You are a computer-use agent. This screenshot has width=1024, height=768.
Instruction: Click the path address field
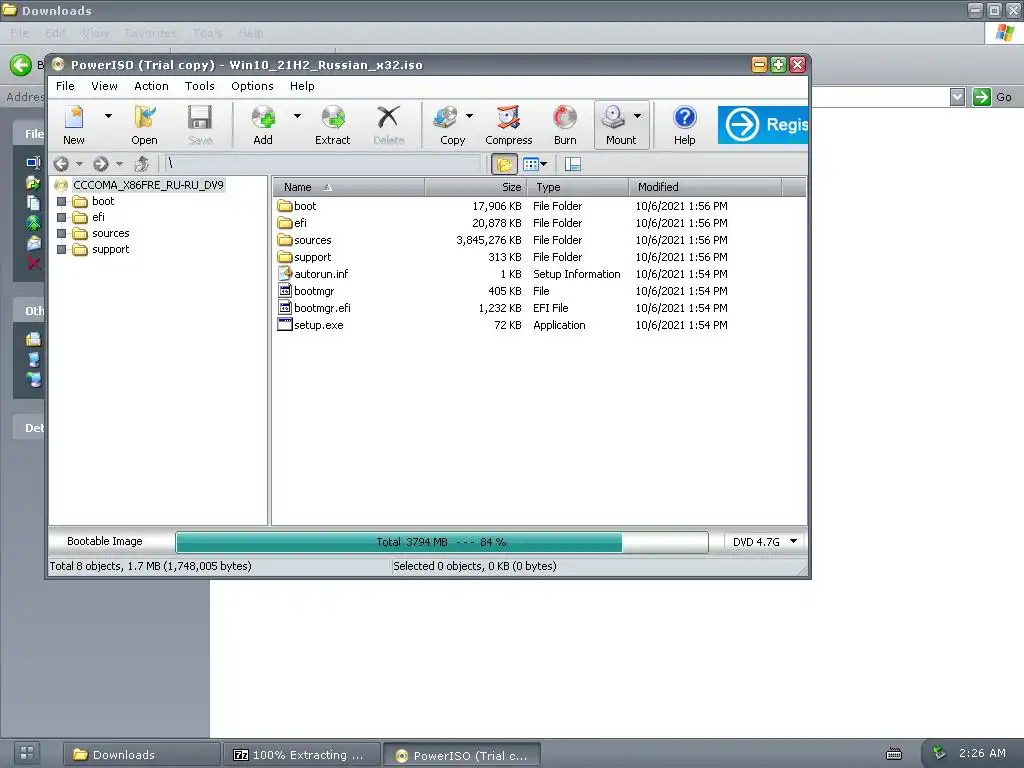pos(323,164)
